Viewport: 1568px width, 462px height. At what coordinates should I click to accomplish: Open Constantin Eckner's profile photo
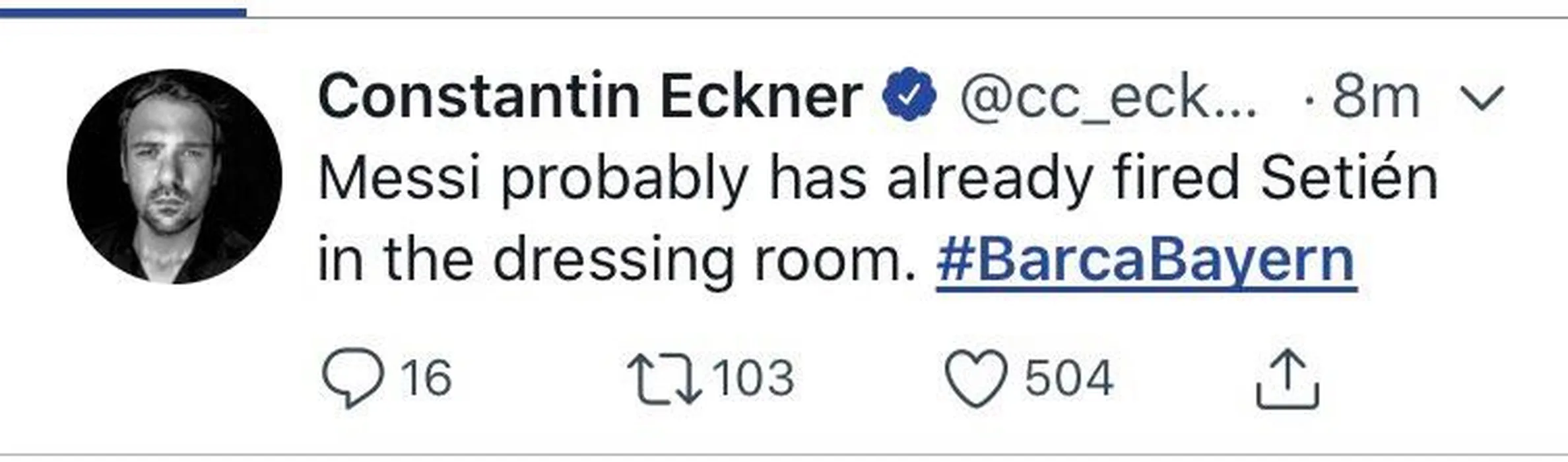174,177
